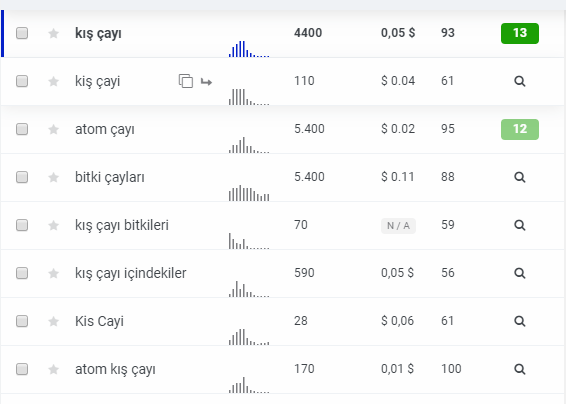Click the arrow icon beside 'kiş çayi'

[206, 82]
